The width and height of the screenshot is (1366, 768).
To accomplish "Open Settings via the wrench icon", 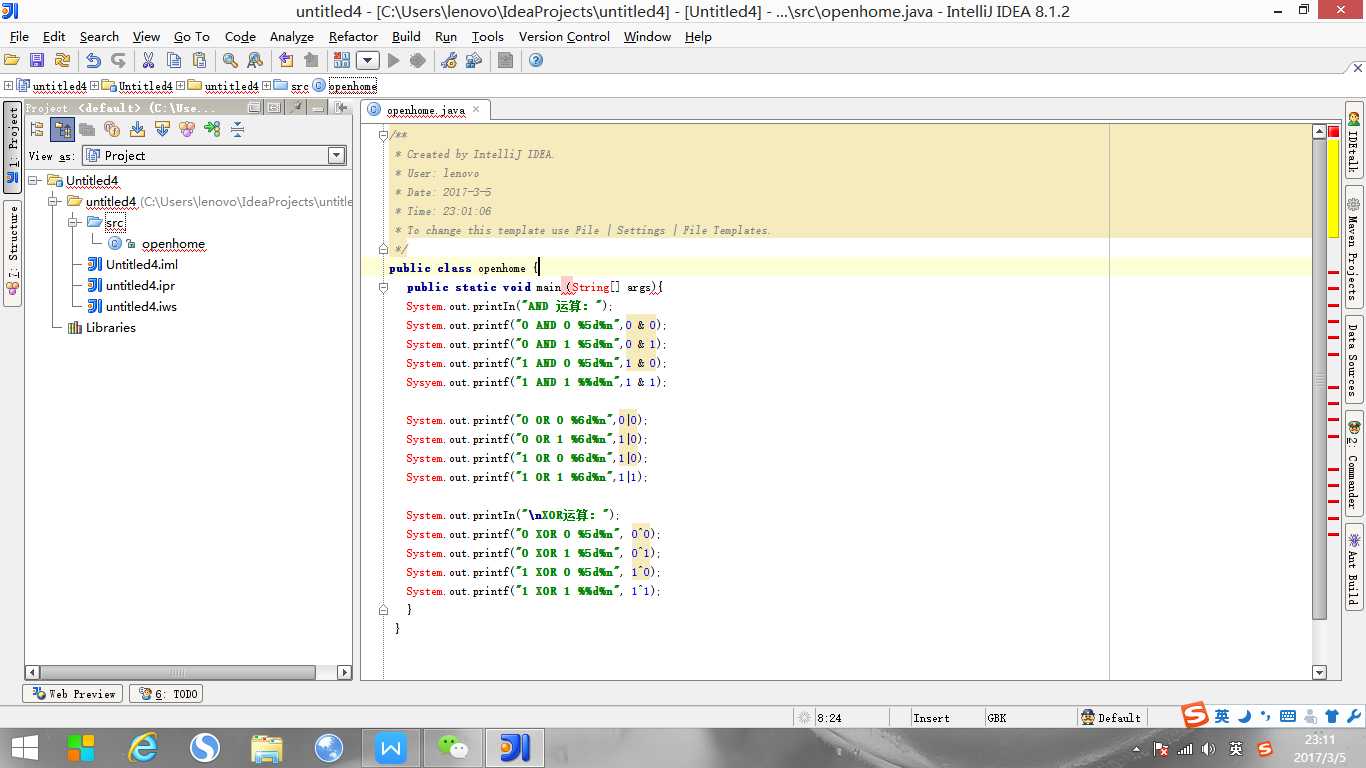I will (449, 60).
